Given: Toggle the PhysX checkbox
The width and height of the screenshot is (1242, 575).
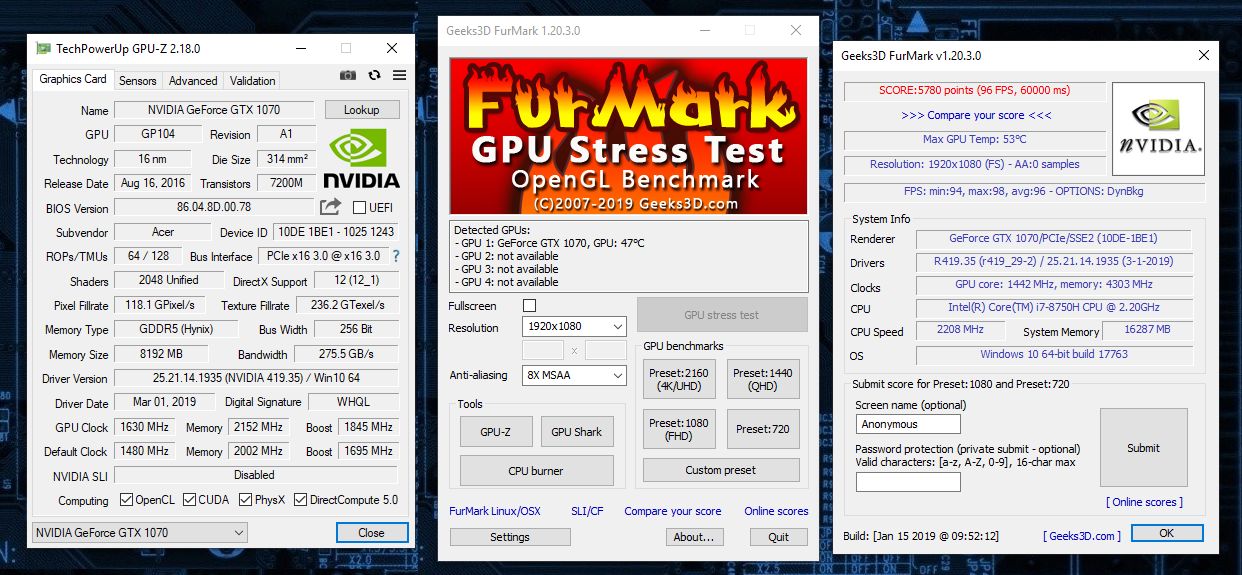Looking at the screenshot, I should [245, 500].
